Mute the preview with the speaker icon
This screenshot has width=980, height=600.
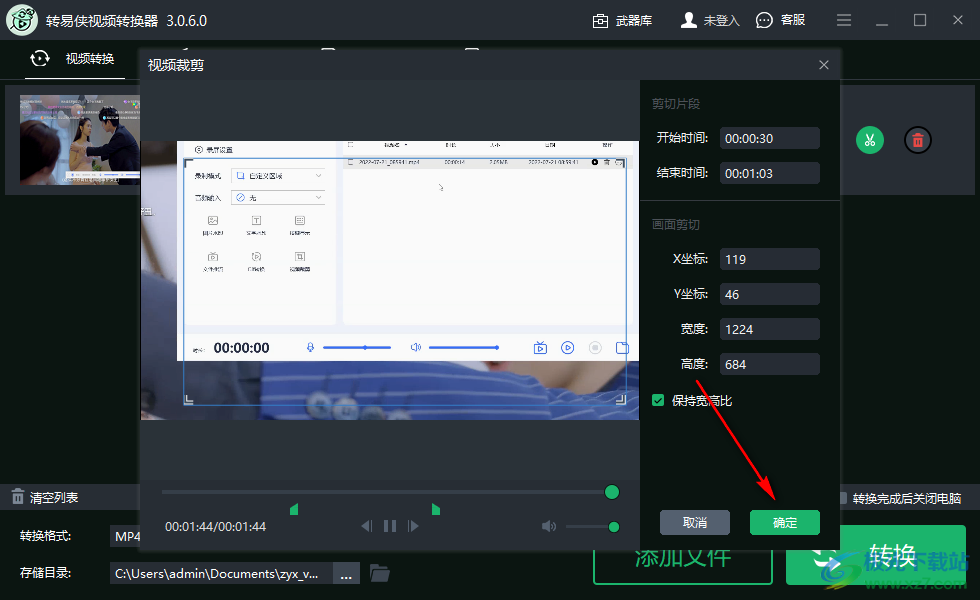[549, 526]
